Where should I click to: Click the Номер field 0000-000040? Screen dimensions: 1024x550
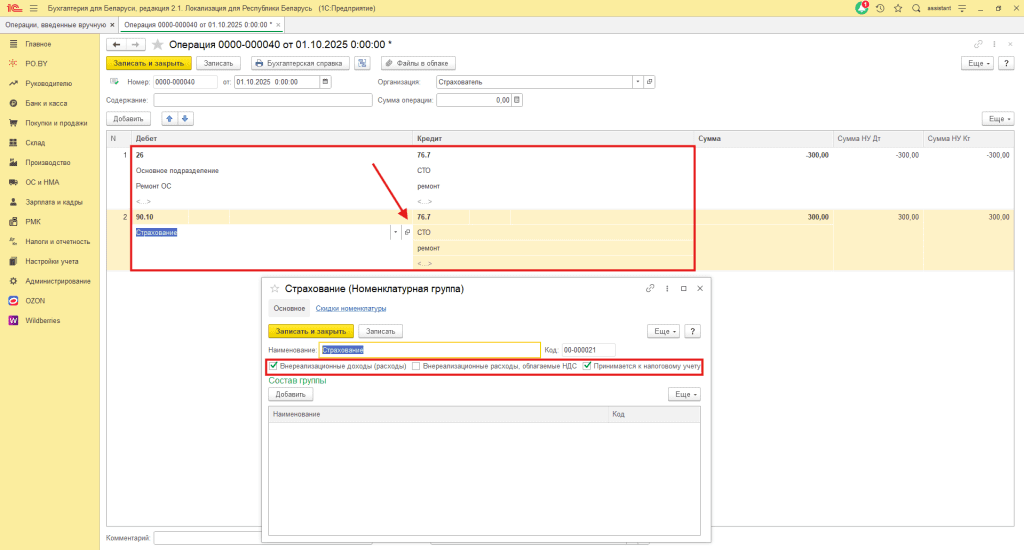pyautogui.click(x=185, y=82)
